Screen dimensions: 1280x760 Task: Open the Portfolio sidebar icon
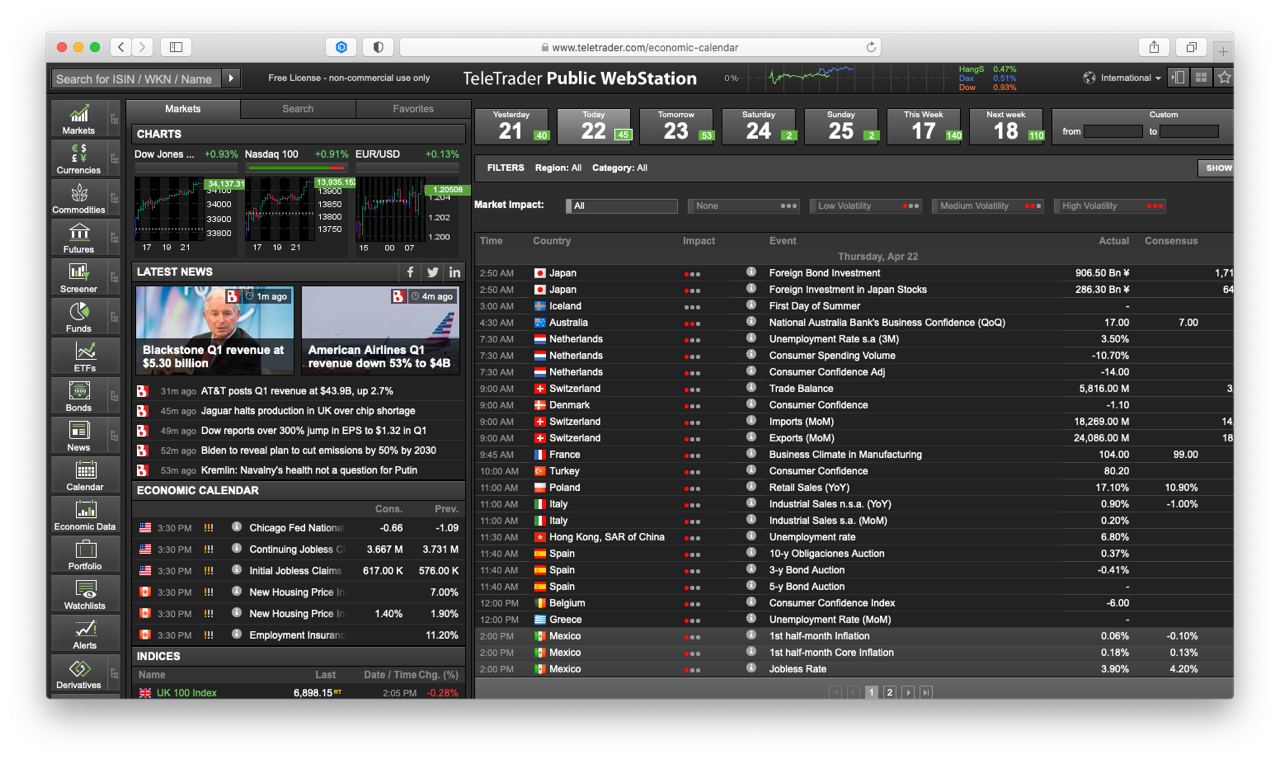pos(85,554)
